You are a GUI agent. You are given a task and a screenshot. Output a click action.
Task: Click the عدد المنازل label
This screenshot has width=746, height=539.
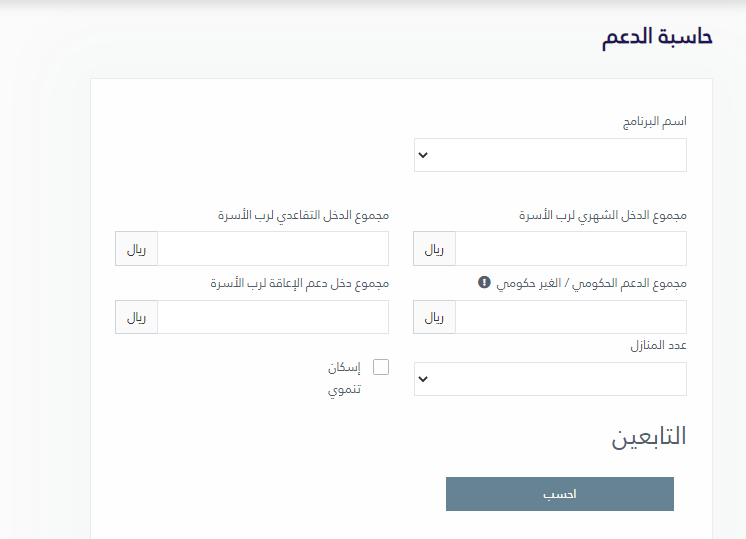pos(658,345)
